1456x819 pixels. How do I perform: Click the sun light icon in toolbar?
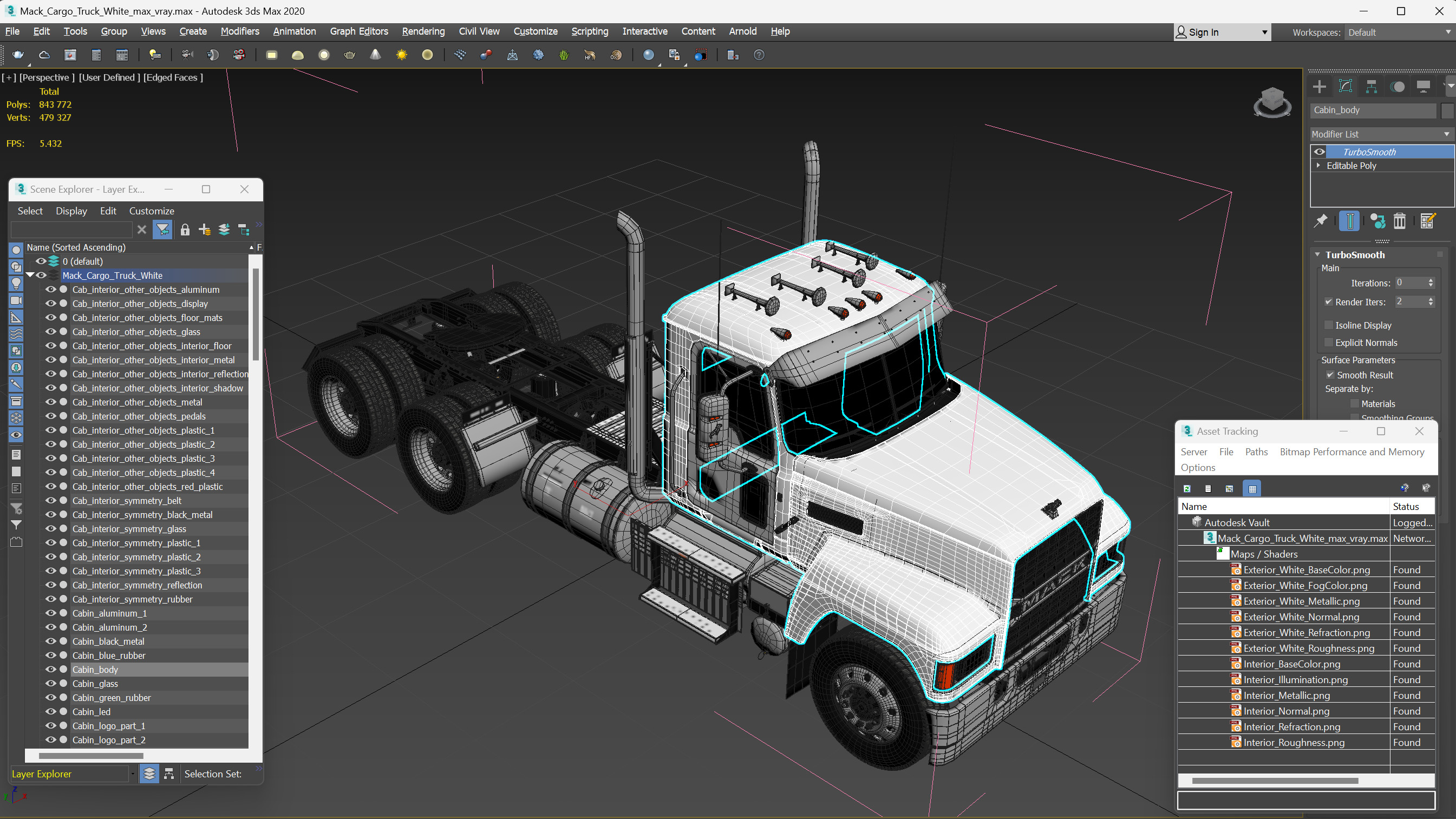pos(401,55)
